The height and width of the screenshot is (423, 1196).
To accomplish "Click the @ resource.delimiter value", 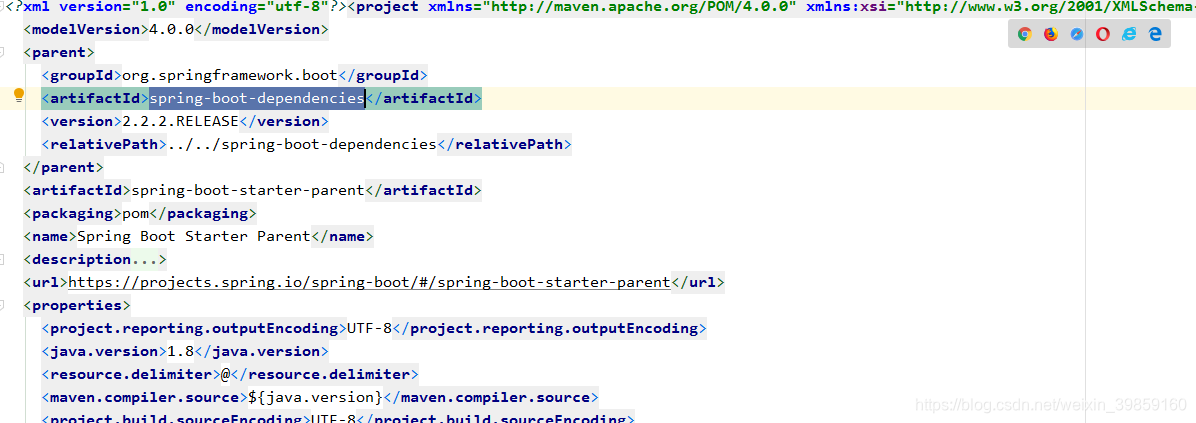I will (x=225, y=374).
